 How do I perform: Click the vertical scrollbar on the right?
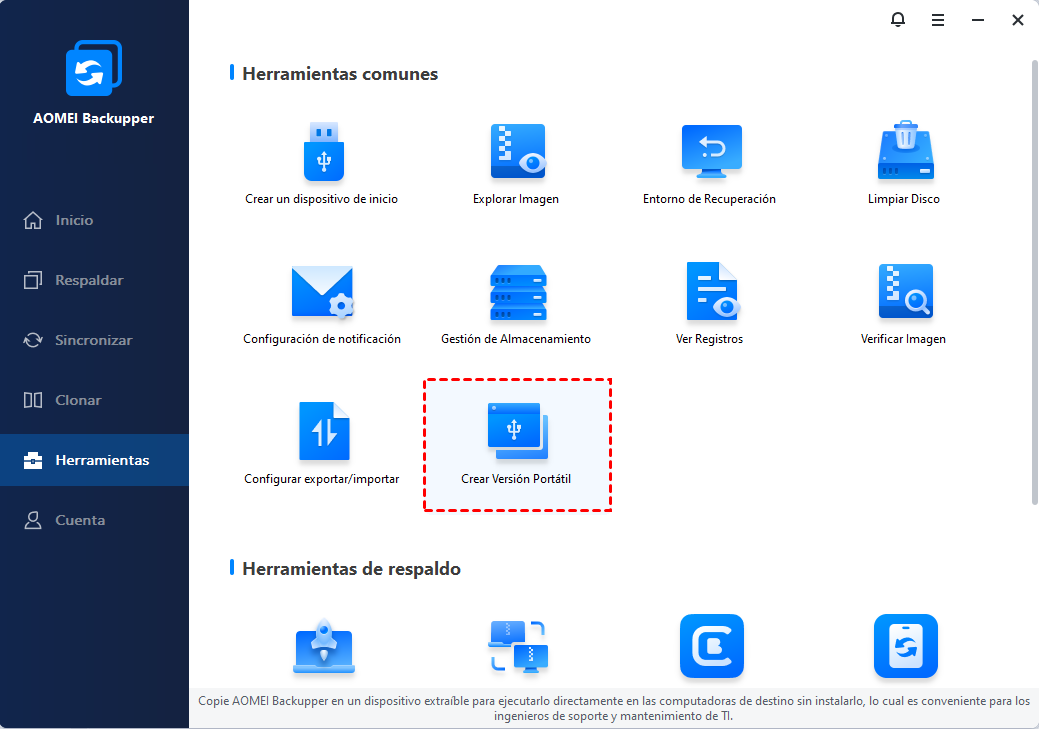click(1034, 282)
